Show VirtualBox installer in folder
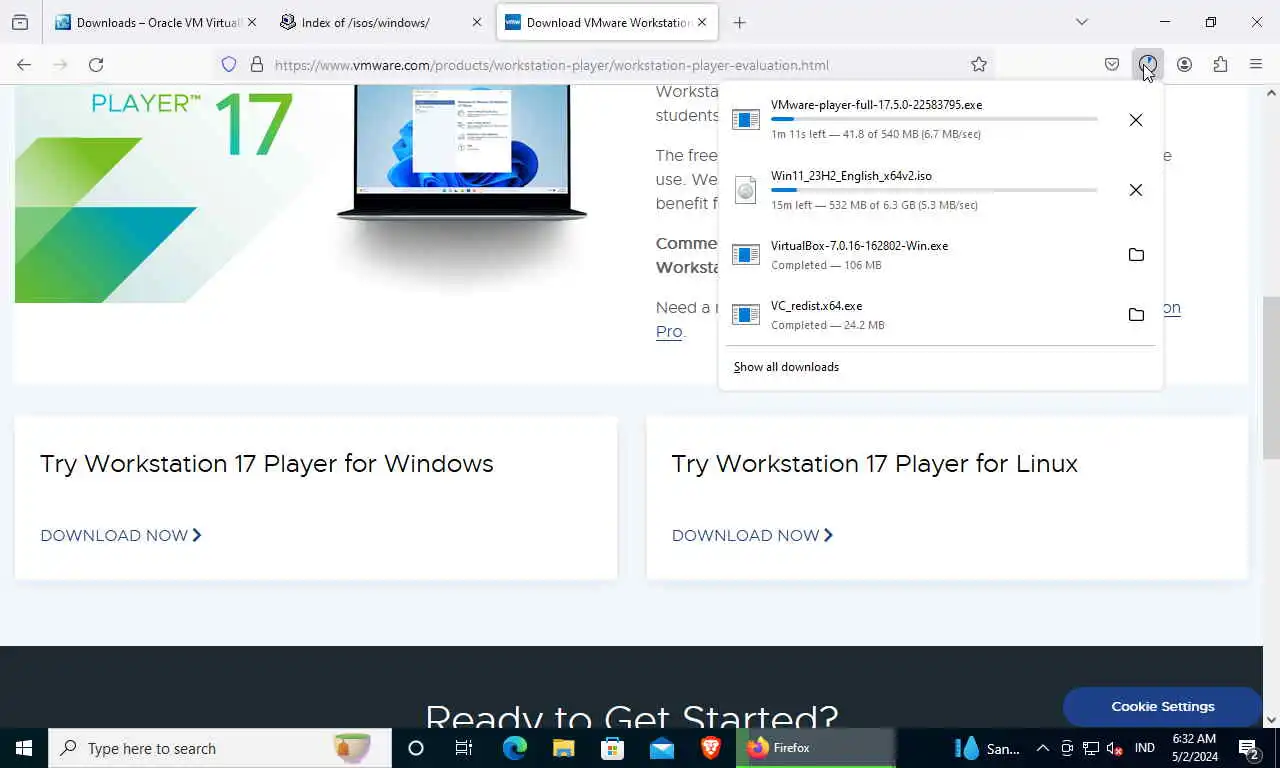 point(1136,255)
